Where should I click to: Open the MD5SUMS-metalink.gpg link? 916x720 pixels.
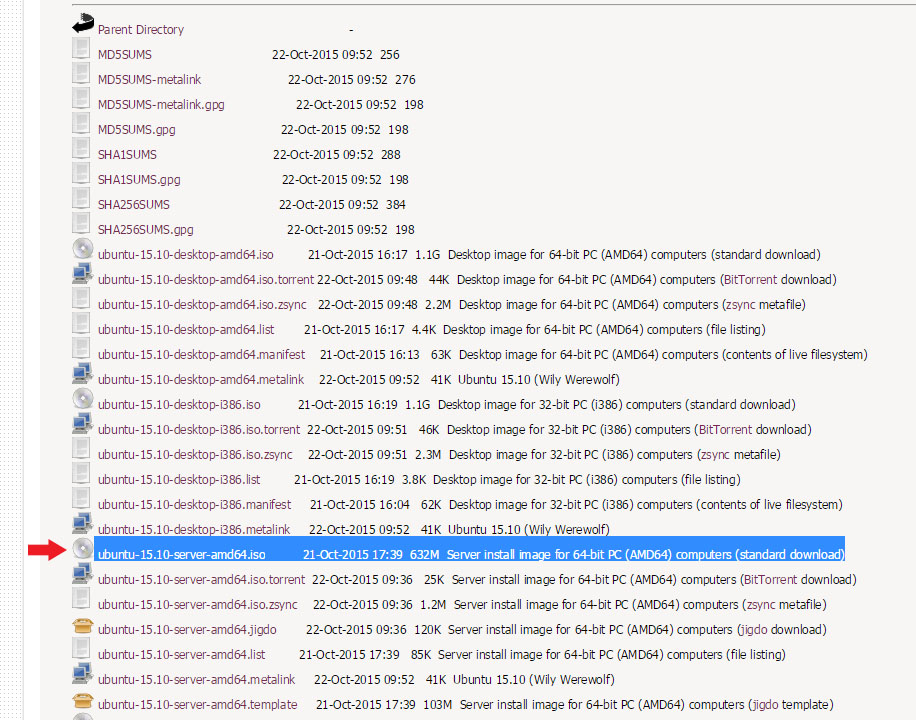click(x=161, y=105)
